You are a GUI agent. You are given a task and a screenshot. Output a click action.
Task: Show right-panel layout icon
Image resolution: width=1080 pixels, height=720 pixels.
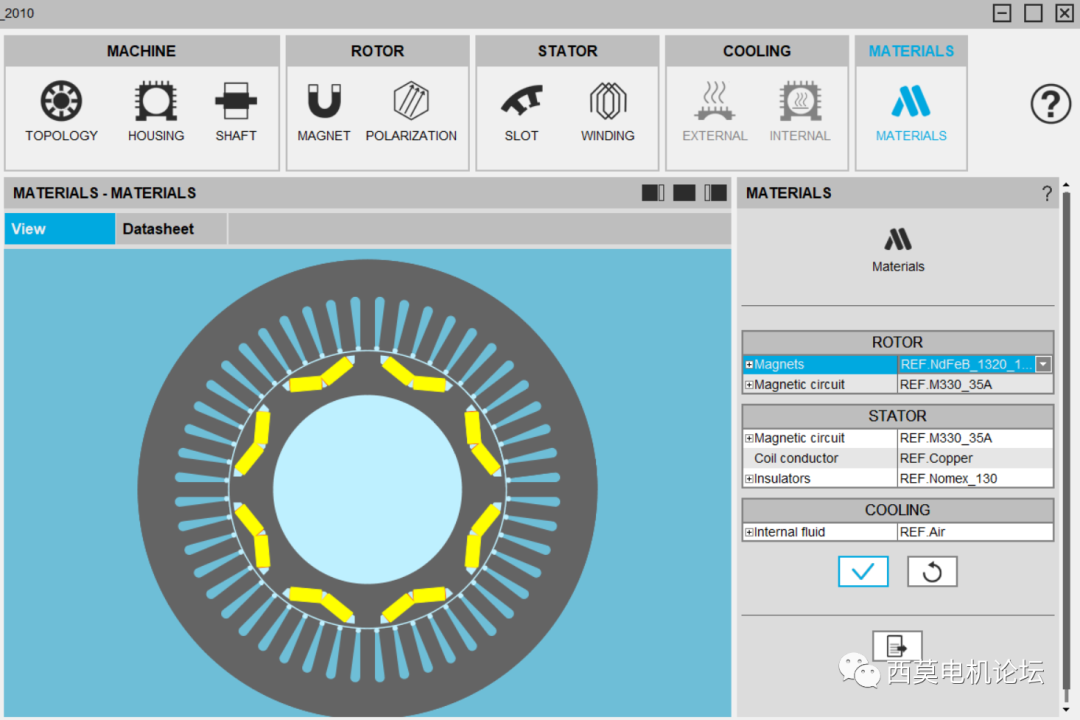[716, 193]
